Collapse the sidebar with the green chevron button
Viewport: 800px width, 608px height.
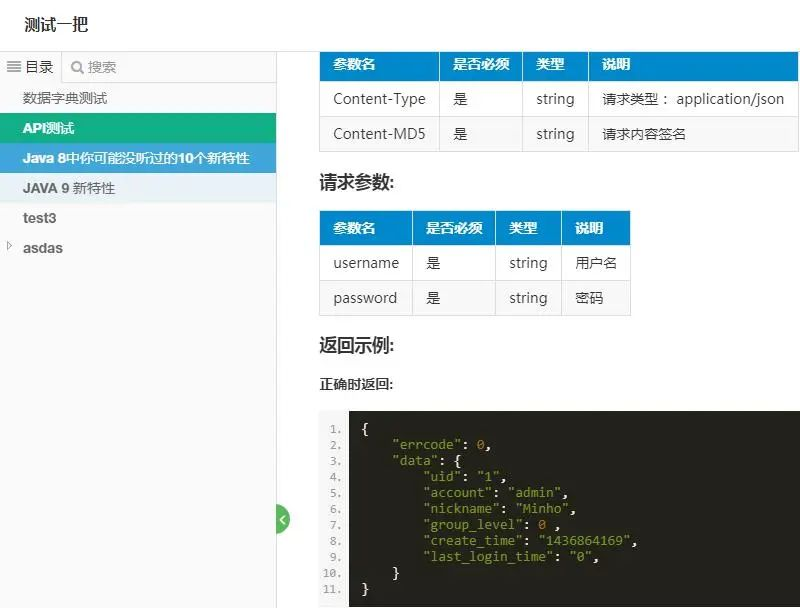(x=282, y=520)
